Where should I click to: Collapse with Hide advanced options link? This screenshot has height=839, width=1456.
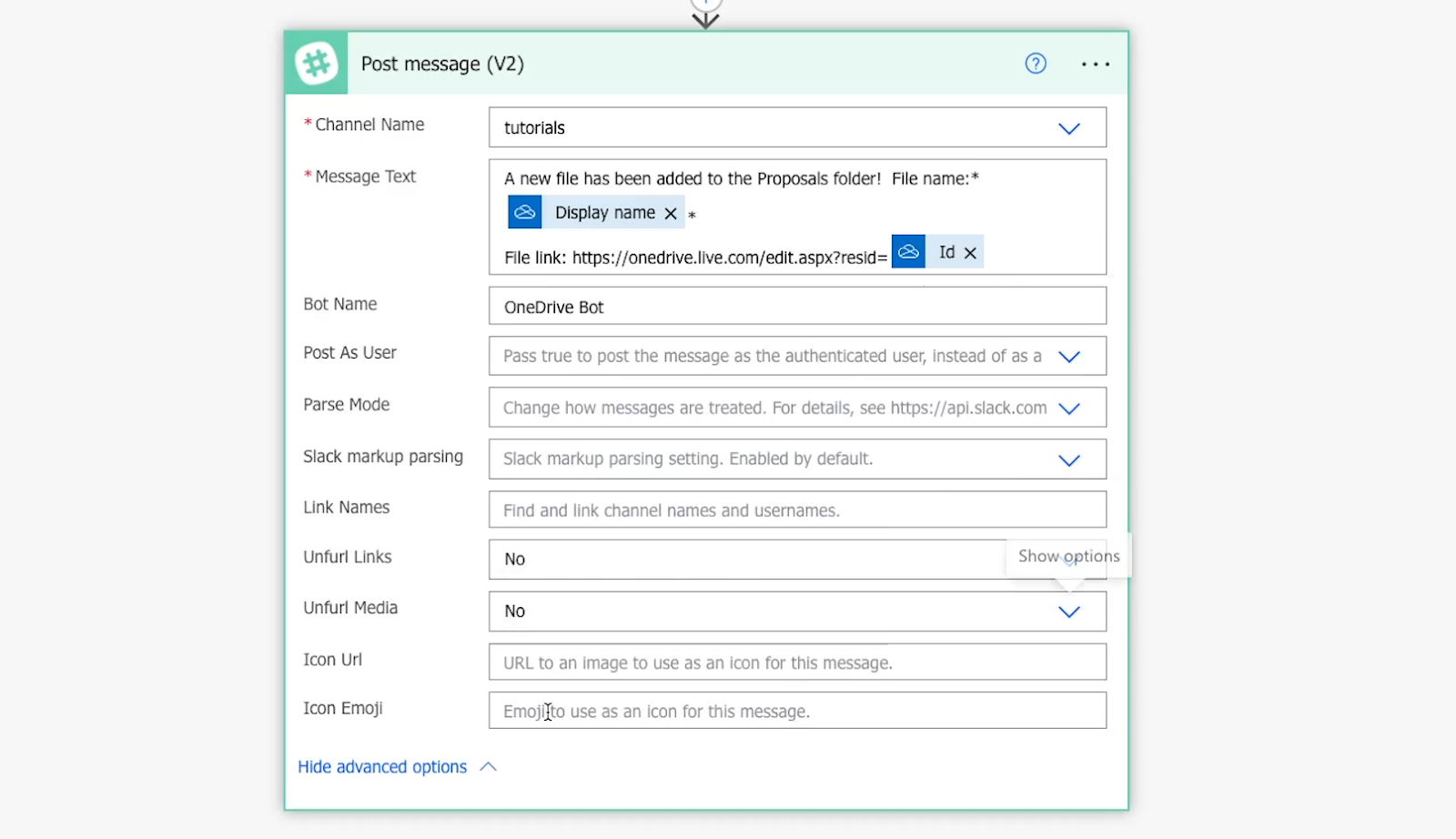pos(382,767)
